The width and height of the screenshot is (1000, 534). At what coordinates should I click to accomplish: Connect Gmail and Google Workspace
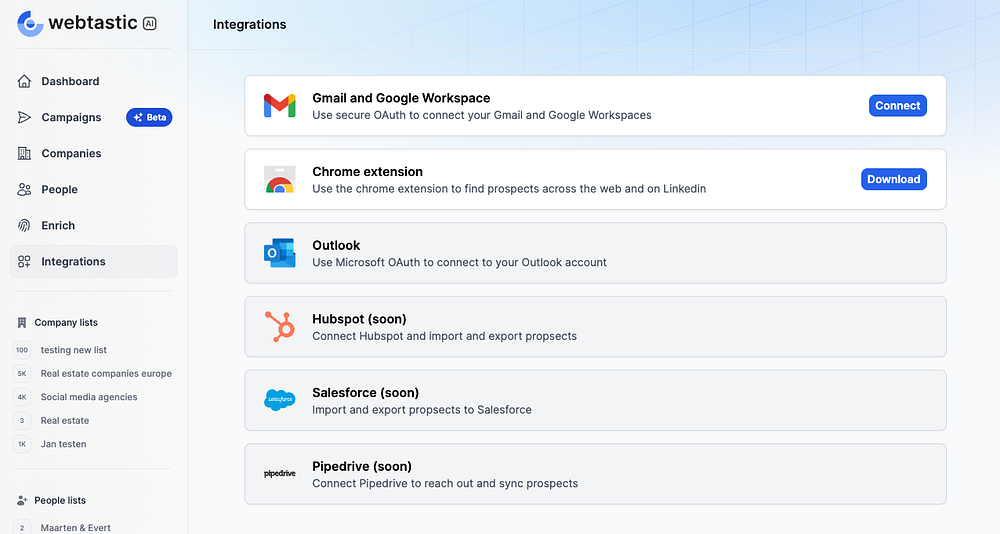(x=897, y=106)
